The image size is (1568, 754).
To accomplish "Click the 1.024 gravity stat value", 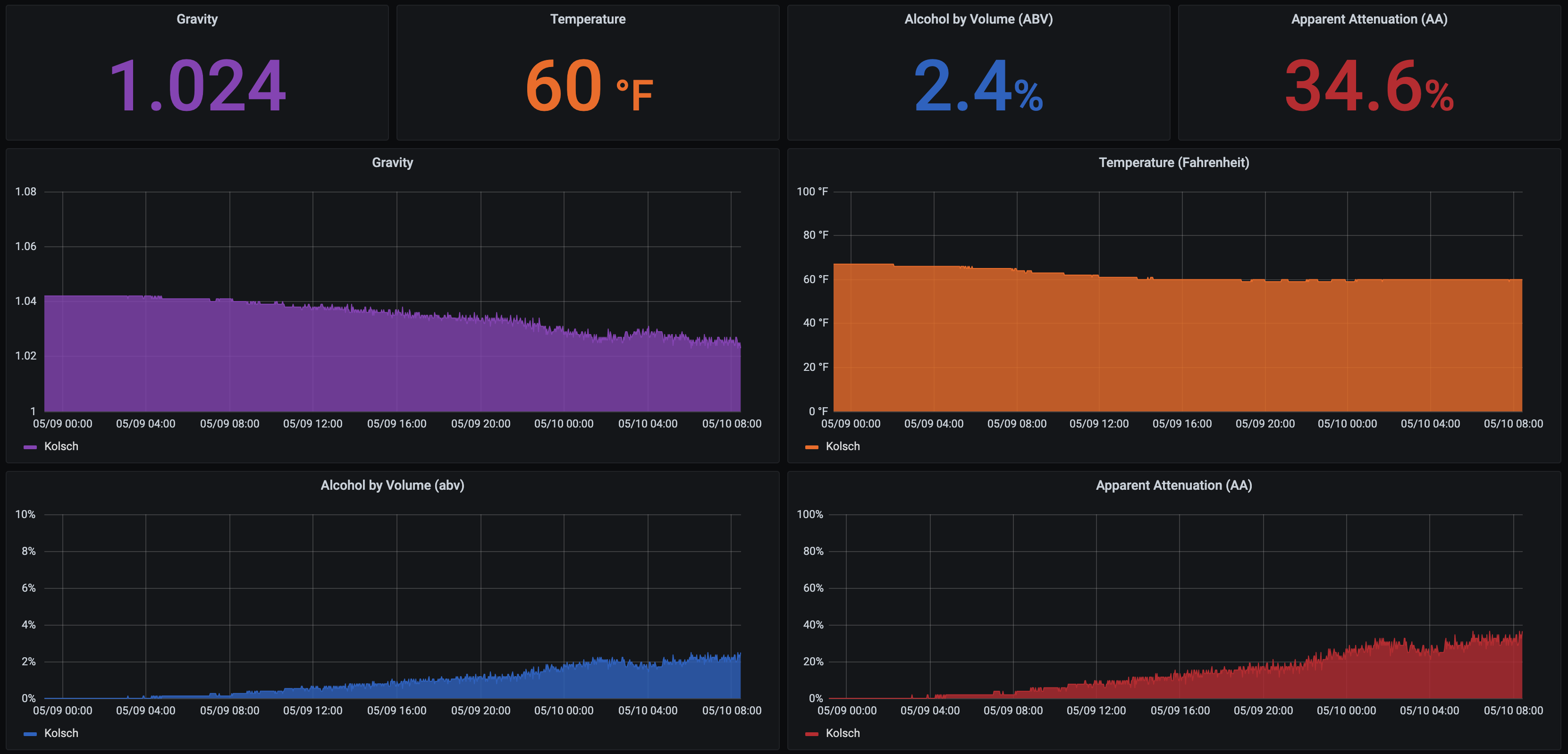I will click(x=197, y=86).
